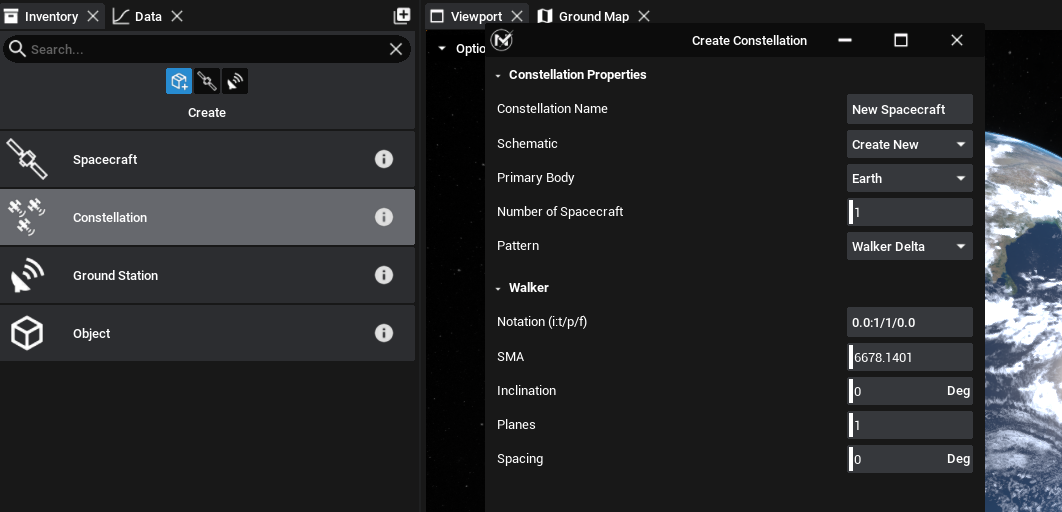Select the spacecraft filter icon below search
Image resolution: width=1062 pixels, height=512 pixels.
coord(207,81)
